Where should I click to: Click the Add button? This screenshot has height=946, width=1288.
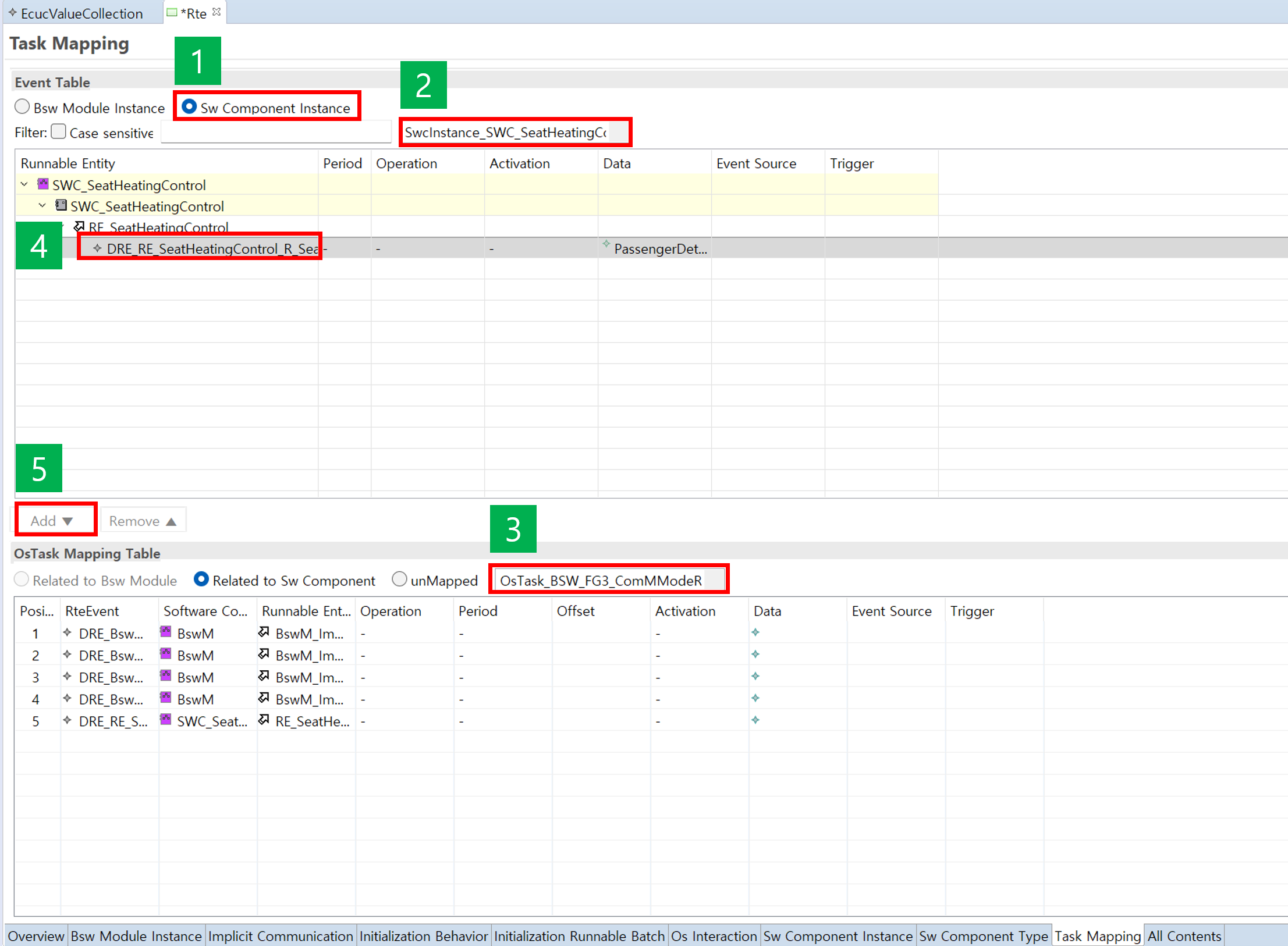pos(52,520)
